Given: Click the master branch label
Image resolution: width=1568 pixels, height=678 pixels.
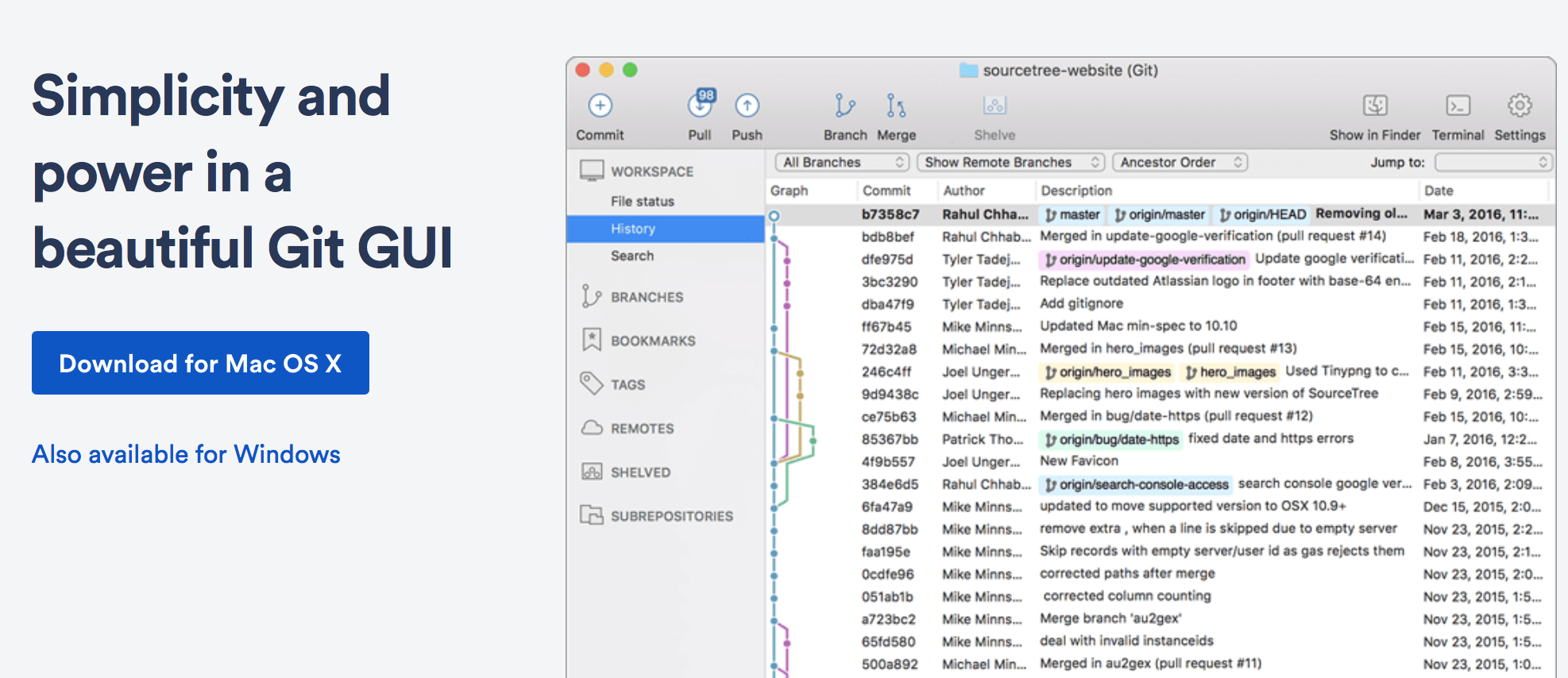Looking at the screenshot, I should (1072, 214).
